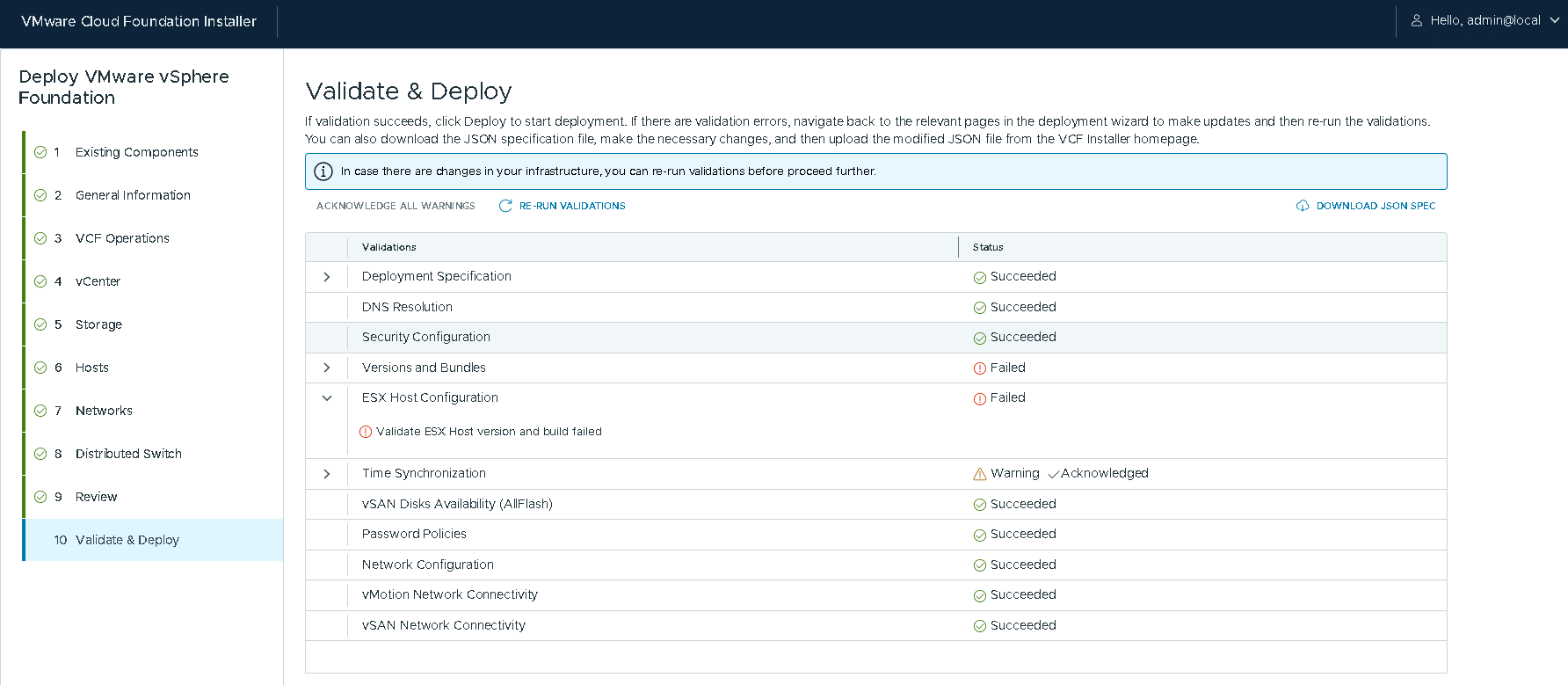Click the Security Configuration row text

tap(426, 337)
